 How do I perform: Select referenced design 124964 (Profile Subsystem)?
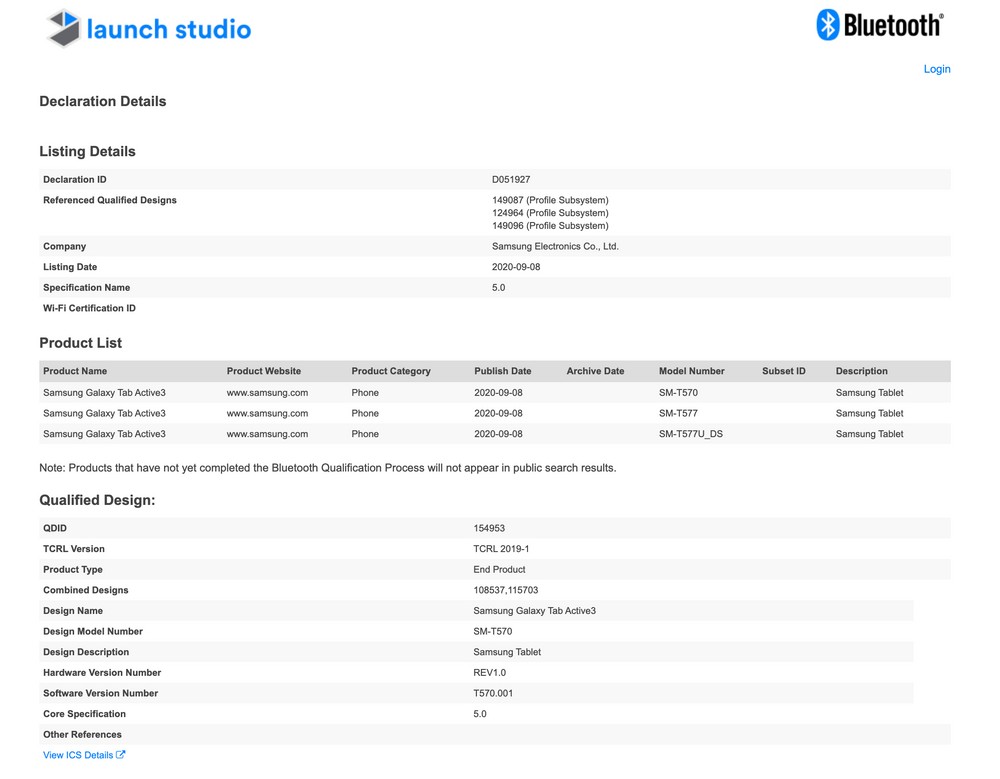tap(550, 212)
